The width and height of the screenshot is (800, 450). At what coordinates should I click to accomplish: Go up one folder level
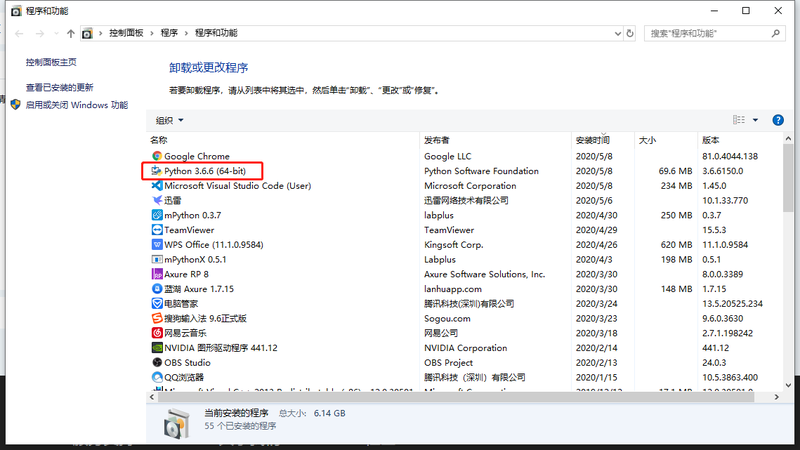[70, 34]
